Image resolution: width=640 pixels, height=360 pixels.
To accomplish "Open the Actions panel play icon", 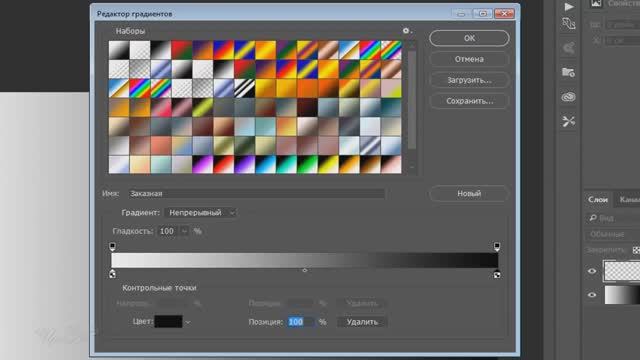I will point(569,7).
